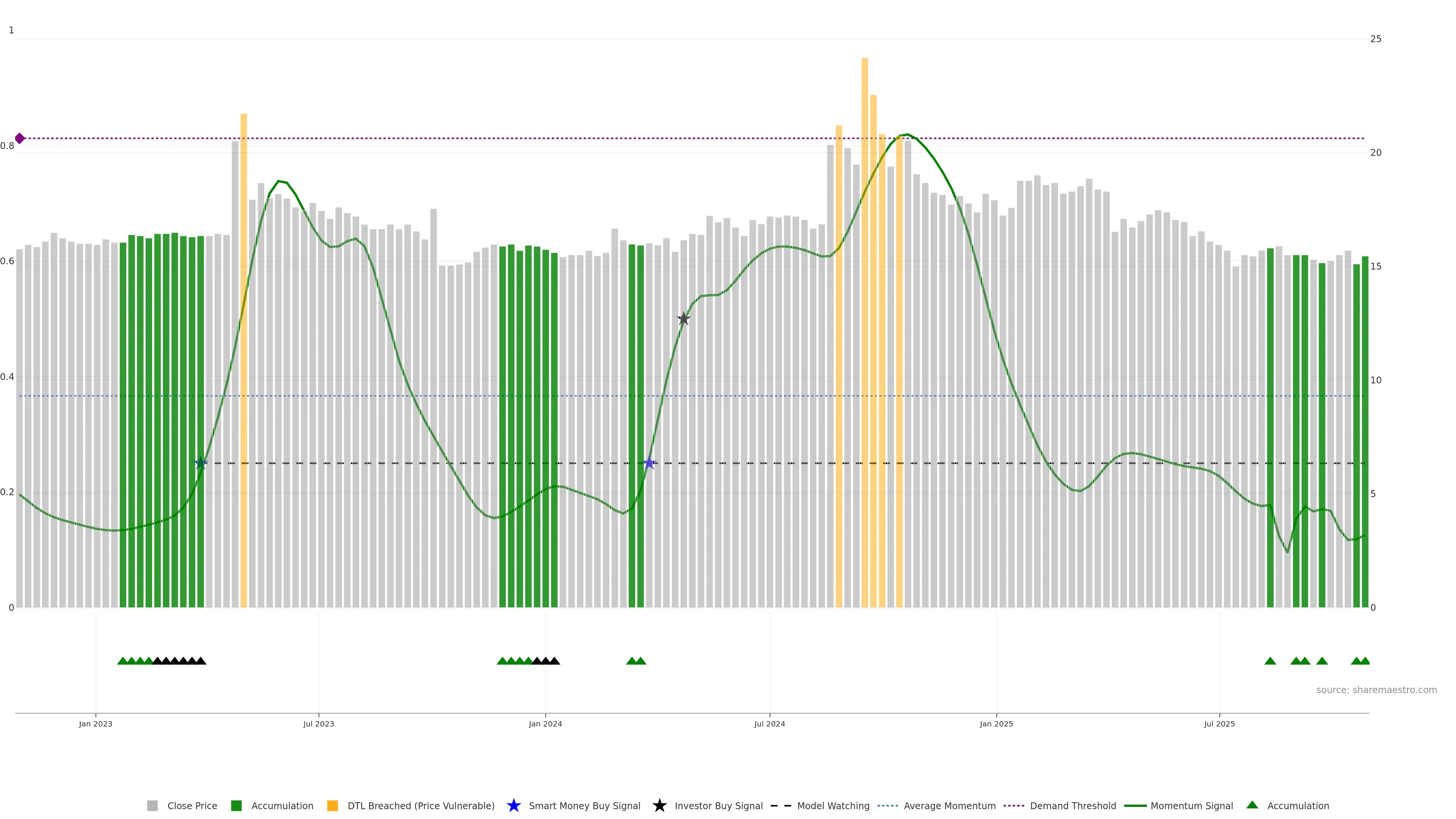Click the Jan 2023 axis label
The image size is (1456, 819).
(96, 723)
